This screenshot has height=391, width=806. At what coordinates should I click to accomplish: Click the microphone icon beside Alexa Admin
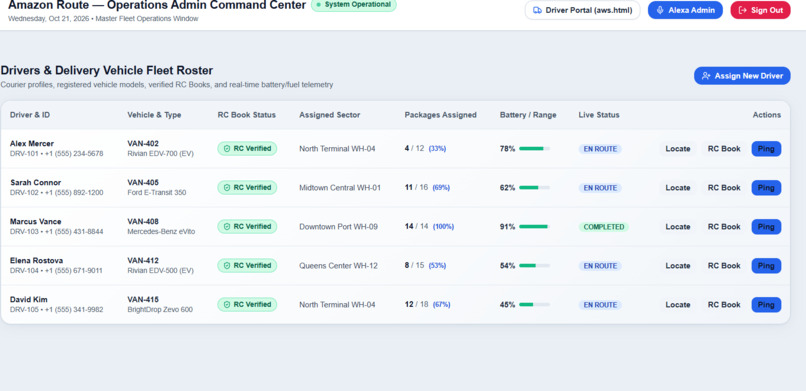(660, 10)
